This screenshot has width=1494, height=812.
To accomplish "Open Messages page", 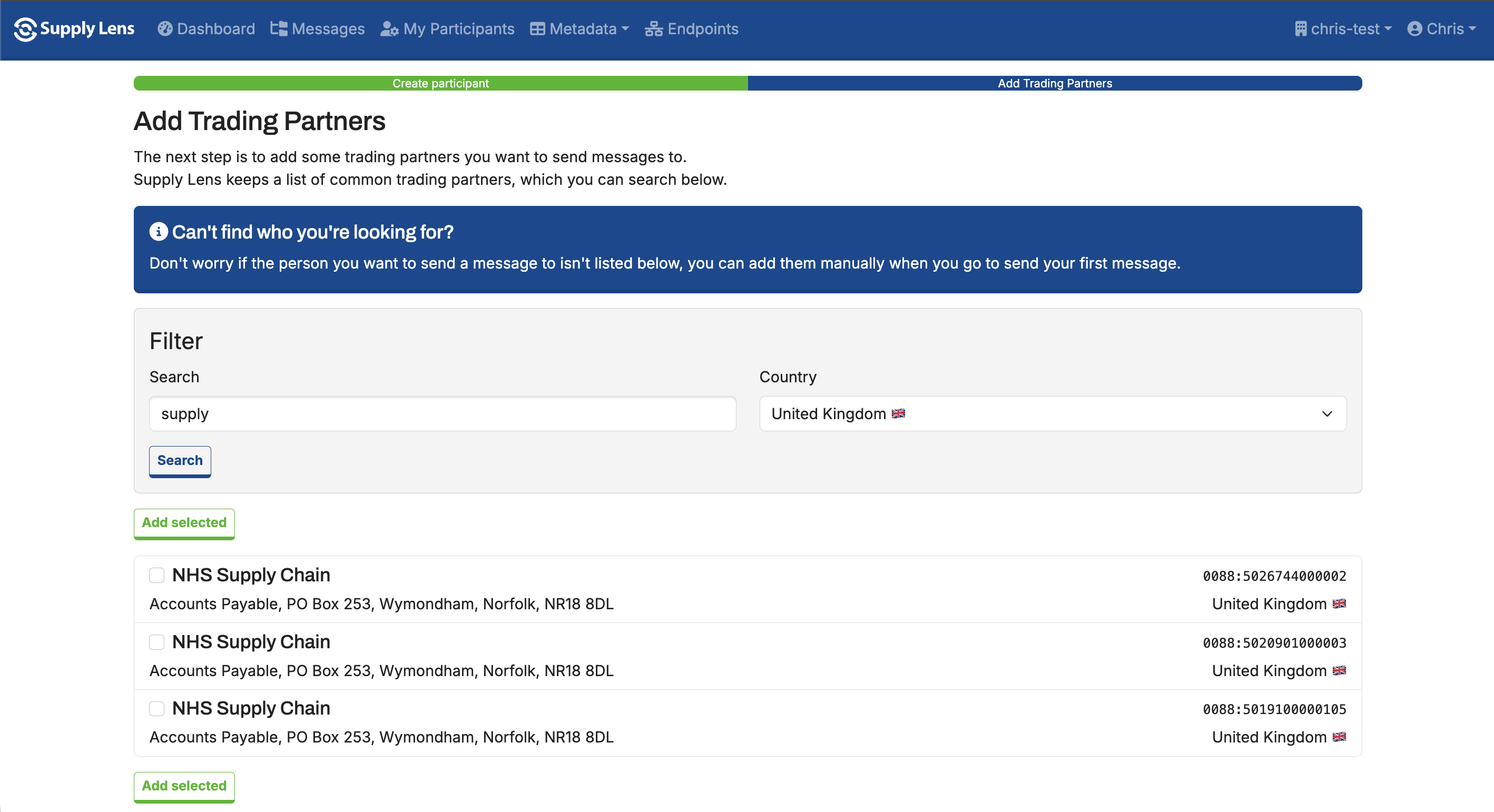I will pos(318,29).
